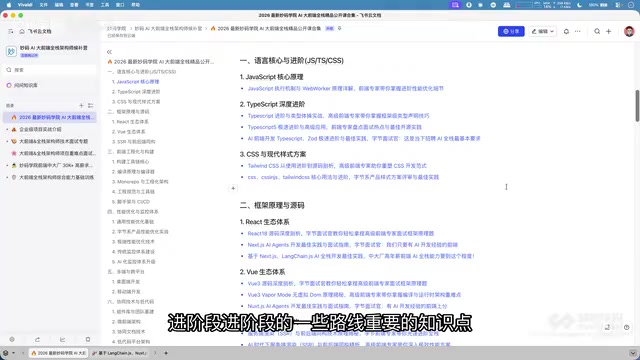Open the 文件 menu in the menu bar

[43, 5]
